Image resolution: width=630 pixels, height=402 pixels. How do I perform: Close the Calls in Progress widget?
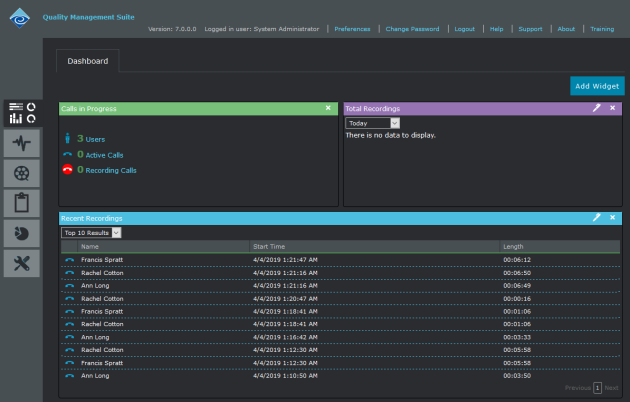pos(328,108)
